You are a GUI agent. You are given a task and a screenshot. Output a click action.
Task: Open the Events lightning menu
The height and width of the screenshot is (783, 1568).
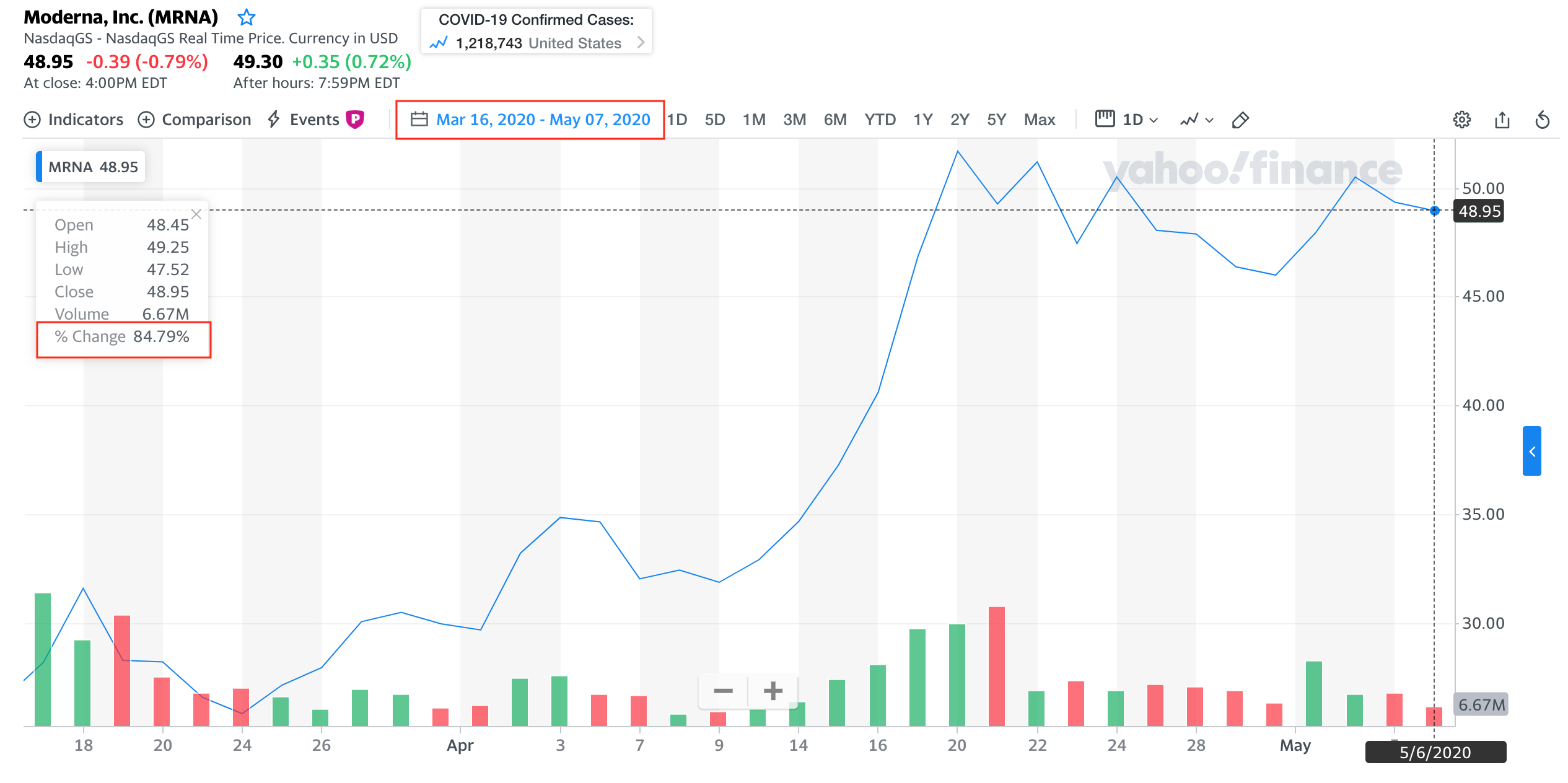304,120
